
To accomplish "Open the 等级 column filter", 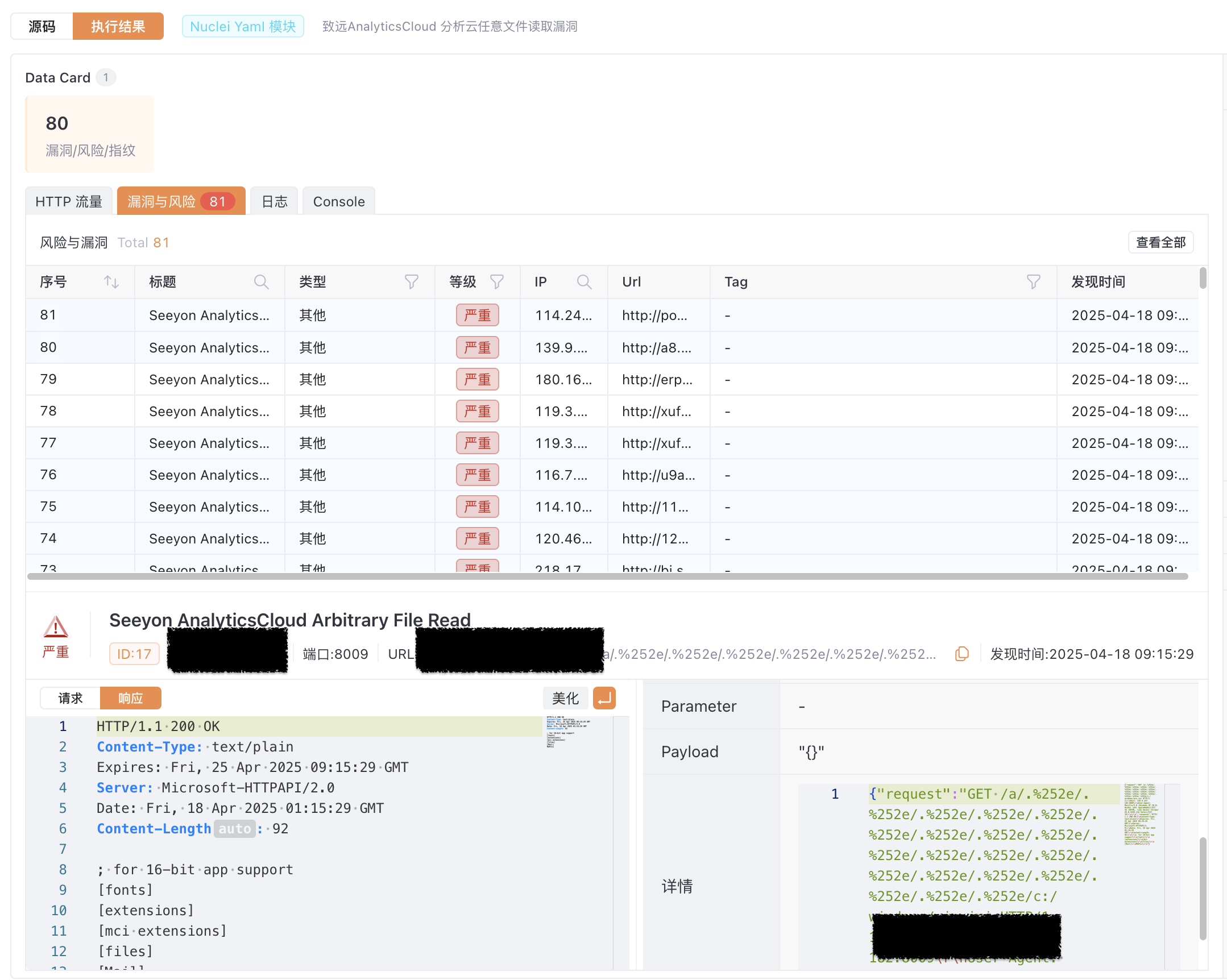I will [497, 282].
